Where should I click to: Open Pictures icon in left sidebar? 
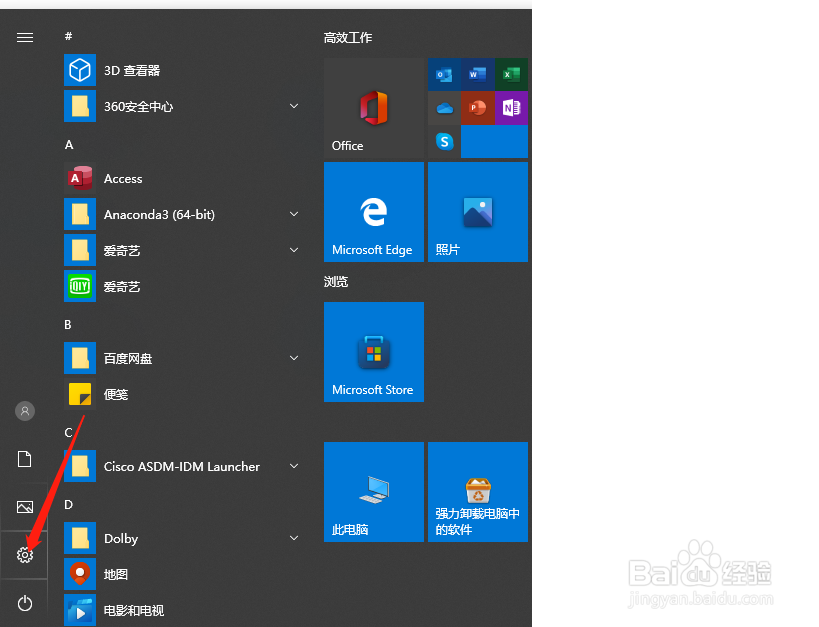click(x=25, y=507)
